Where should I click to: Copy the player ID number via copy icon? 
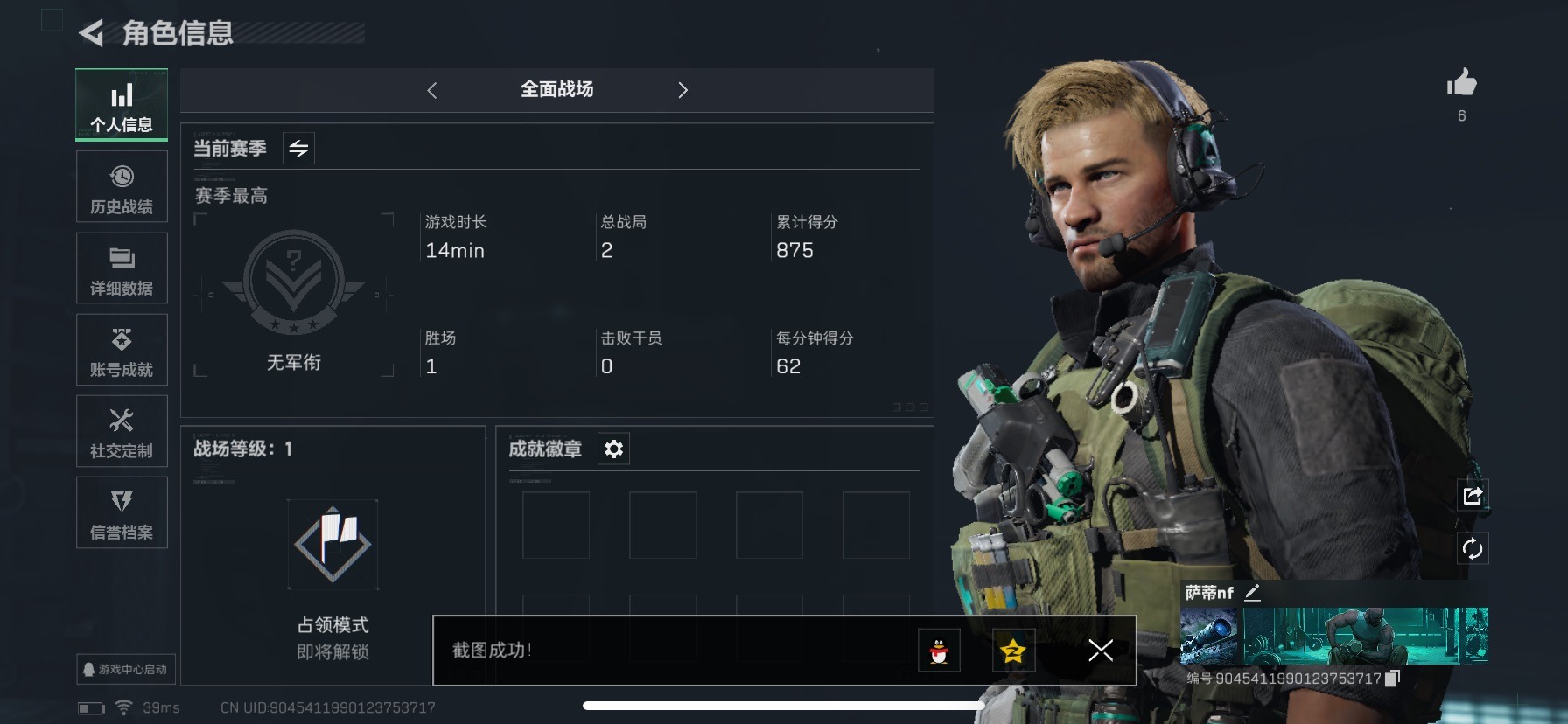point(1393,678)
